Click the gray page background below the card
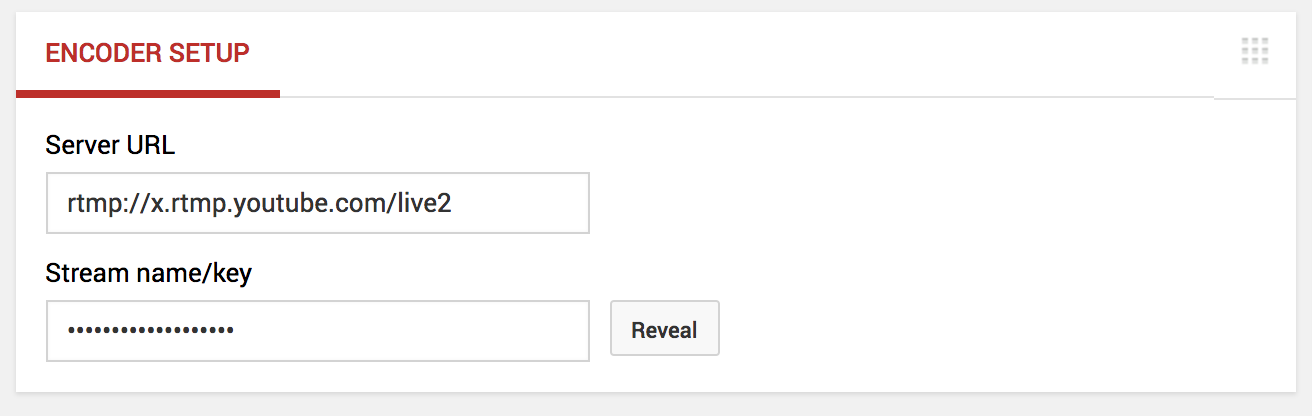 656,405
